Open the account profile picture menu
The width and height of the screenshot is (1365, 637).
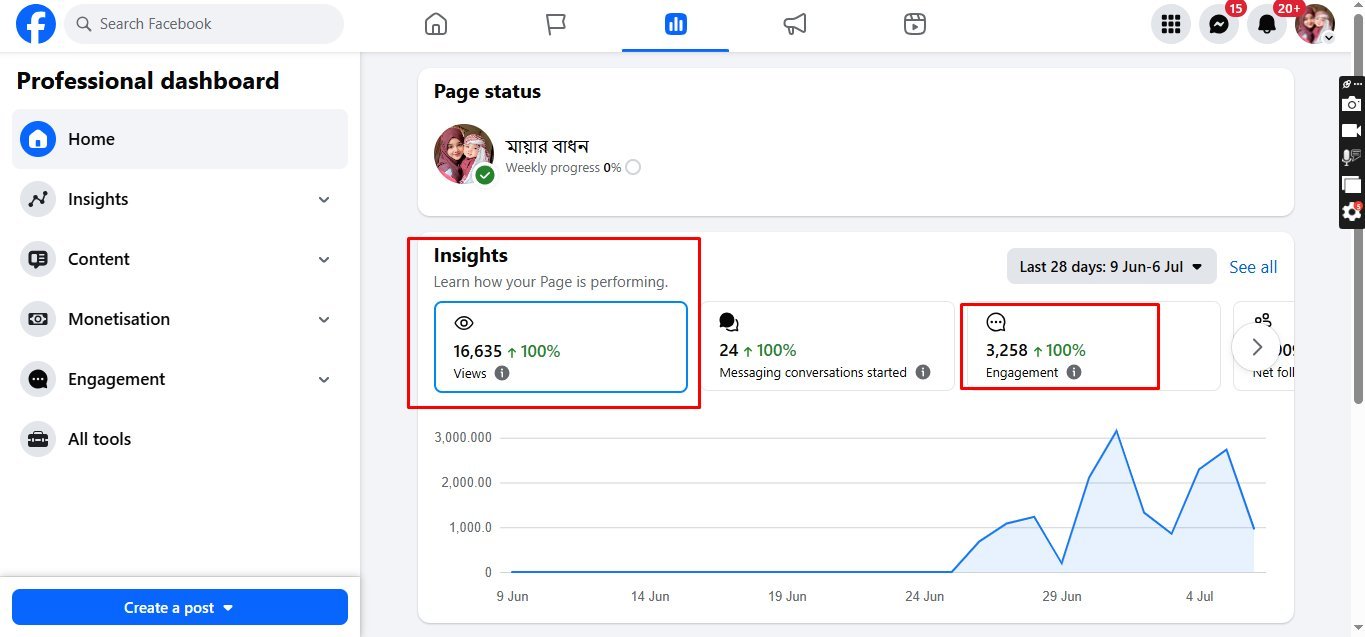[x=1315, y=24]
